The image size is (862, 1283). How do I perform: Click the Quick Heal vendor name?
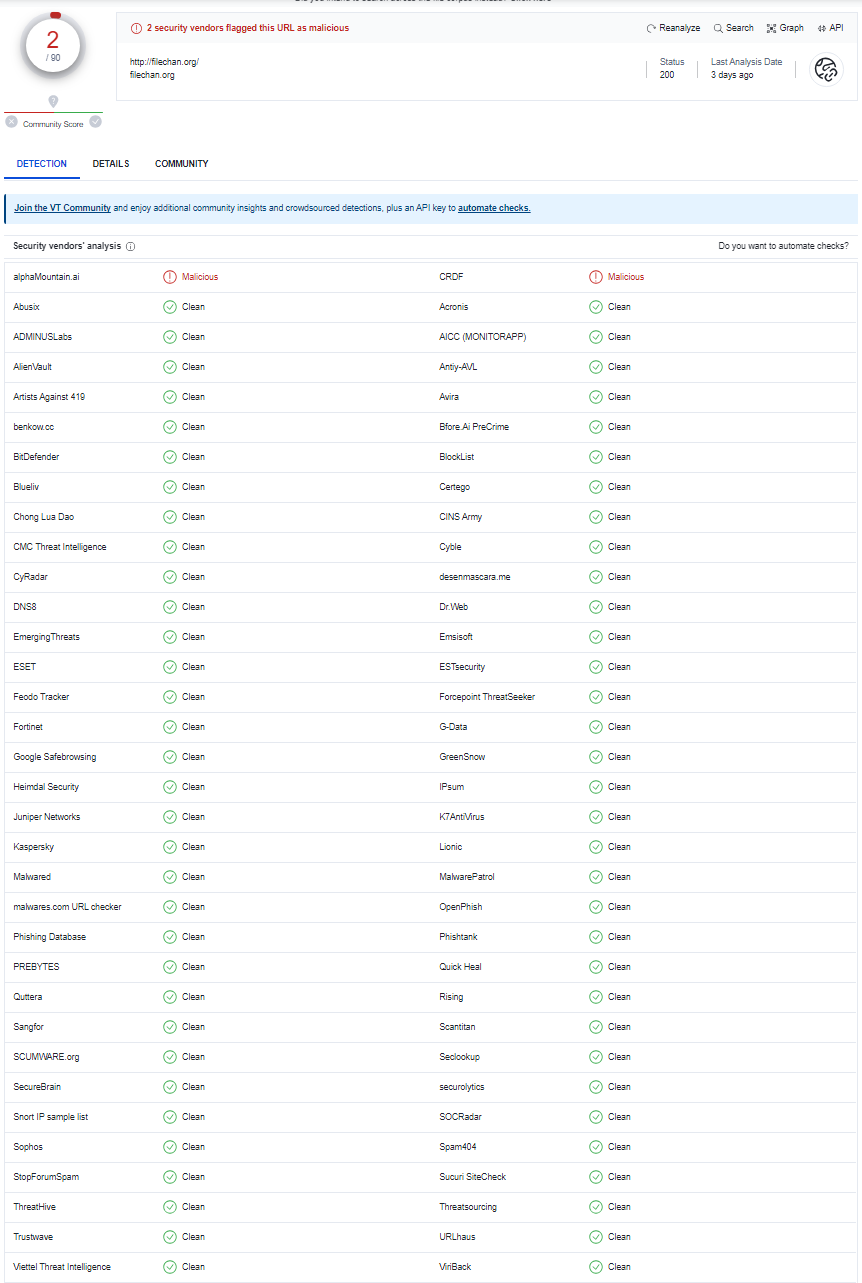[460, 967]
